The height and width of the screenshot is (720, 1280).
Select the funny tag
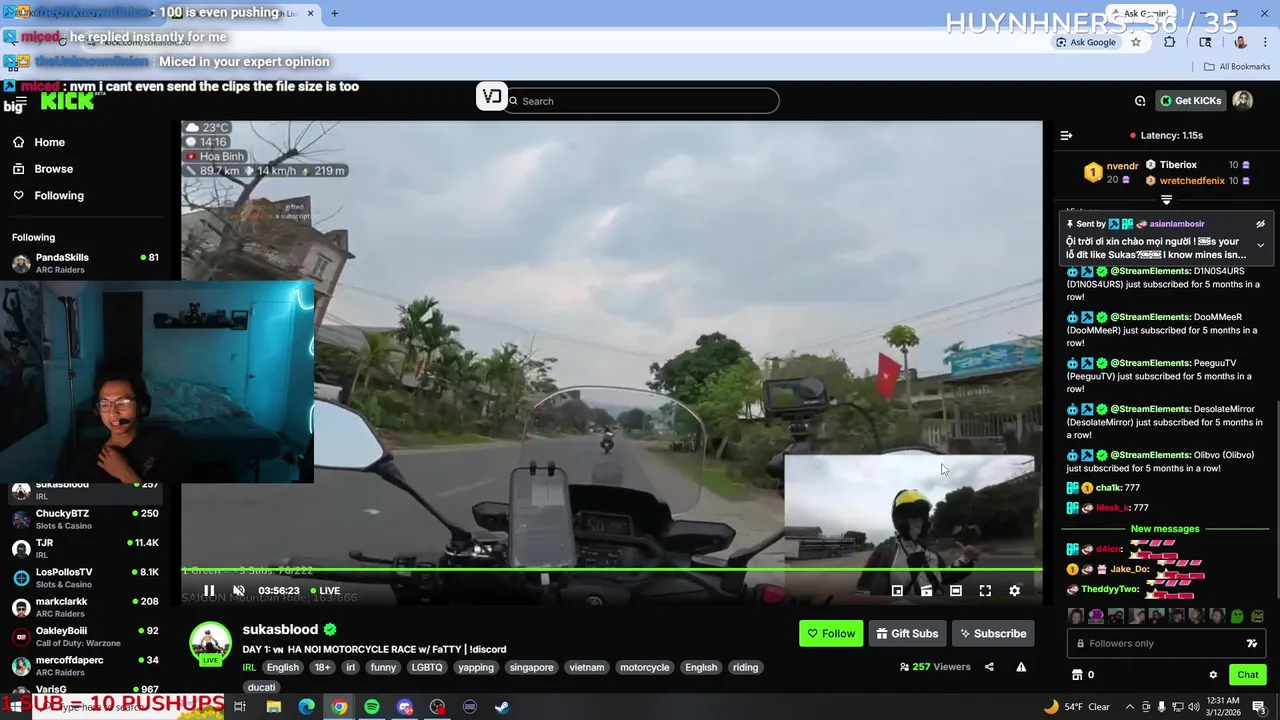(383, 667)
